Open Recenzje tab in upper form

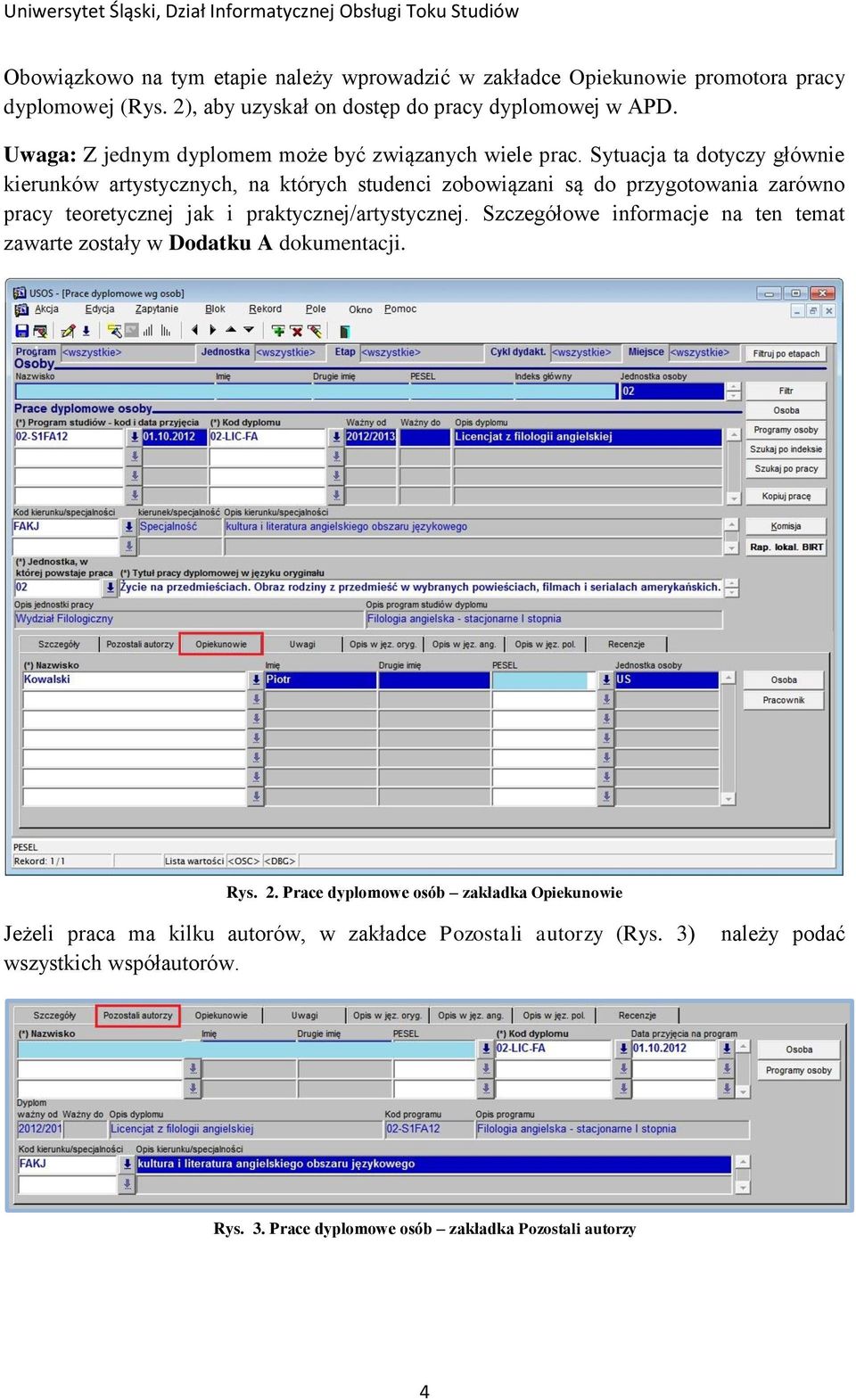[x=626, y=644]
